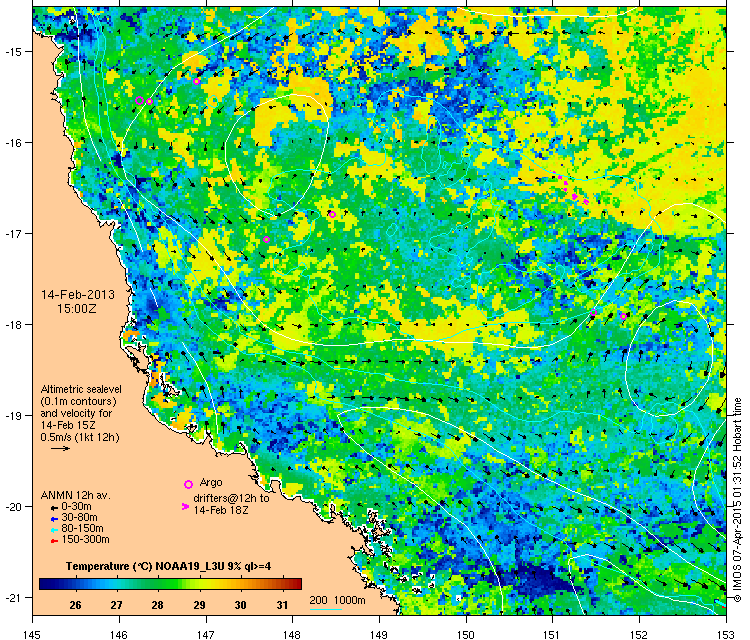This screenshot has height=640, width=750.
Task: Click Argo float marker near 147.7°E, 17.05°S
Action: (266, 240)
